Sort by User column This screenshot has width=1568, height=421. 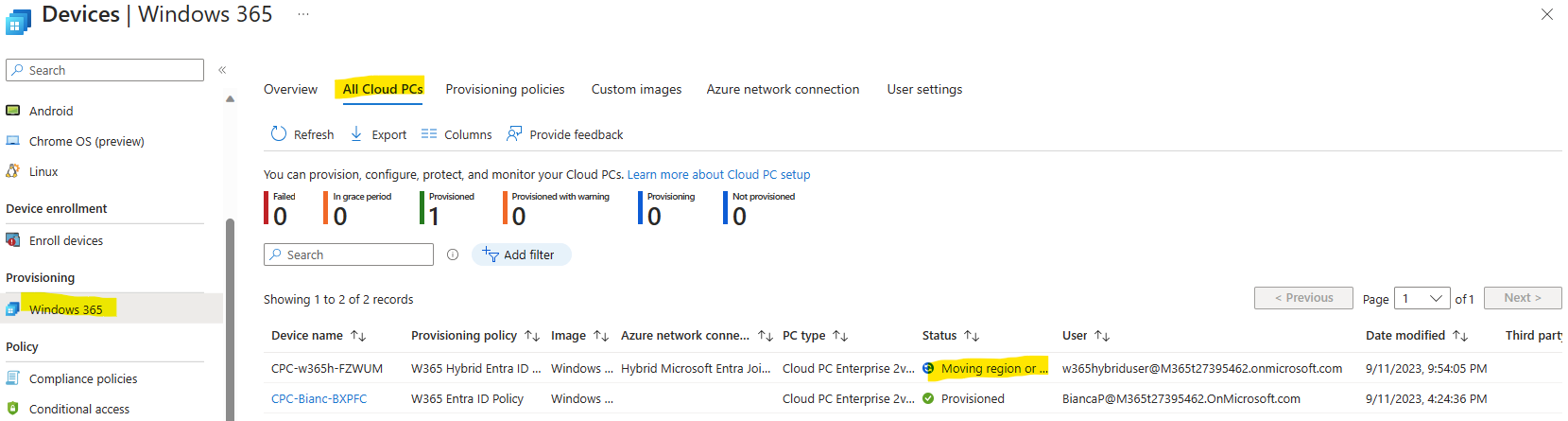[1102, 336]
